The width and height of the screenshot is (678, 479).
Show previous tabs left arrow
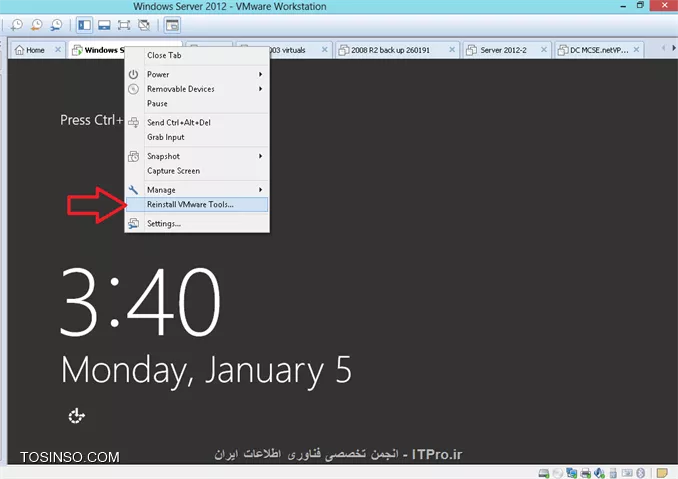pyautogui.click(x=663, y=48)
